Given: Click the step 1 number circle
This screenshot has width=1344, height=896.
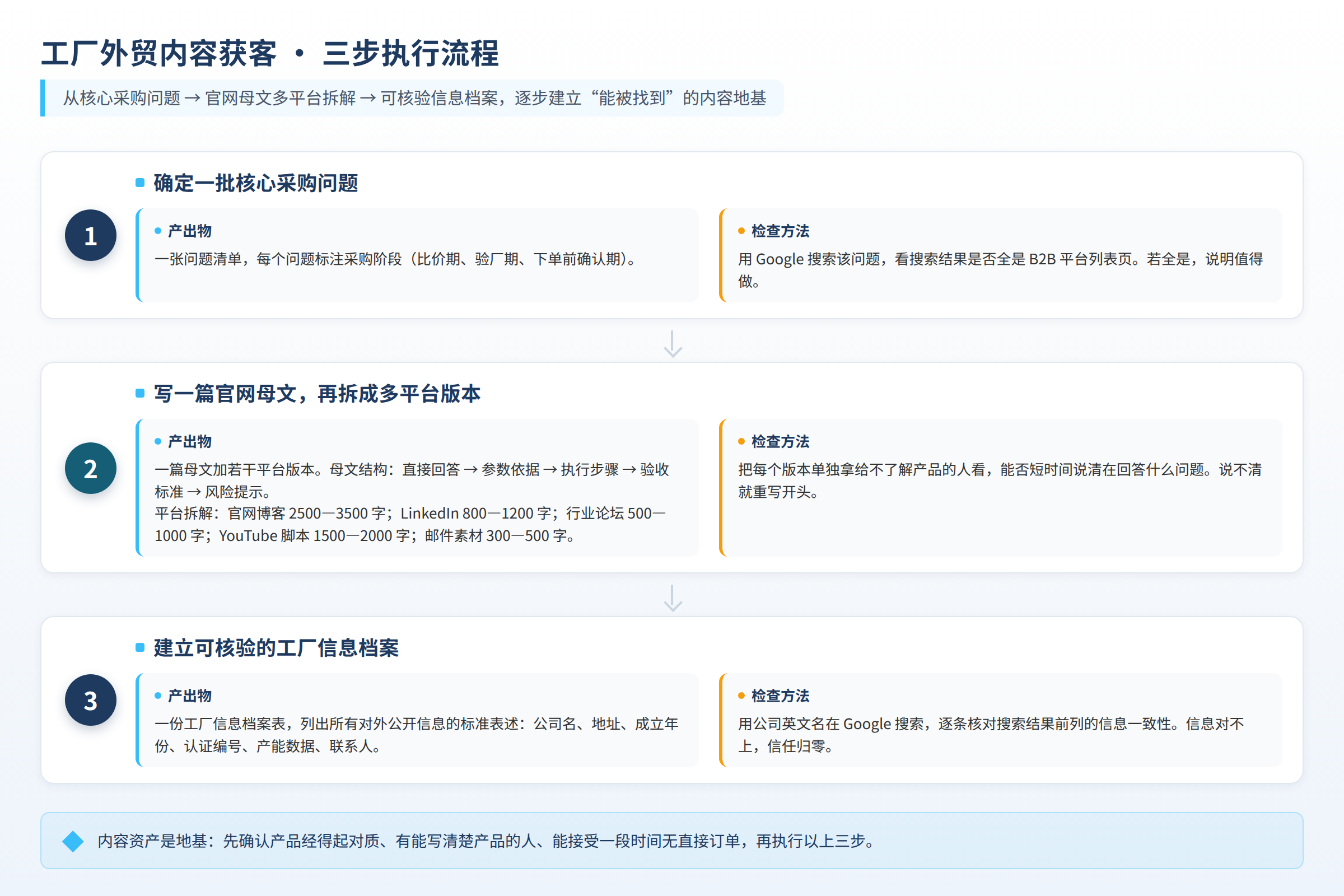Looking at the screenshot, I should pos(90,235).
